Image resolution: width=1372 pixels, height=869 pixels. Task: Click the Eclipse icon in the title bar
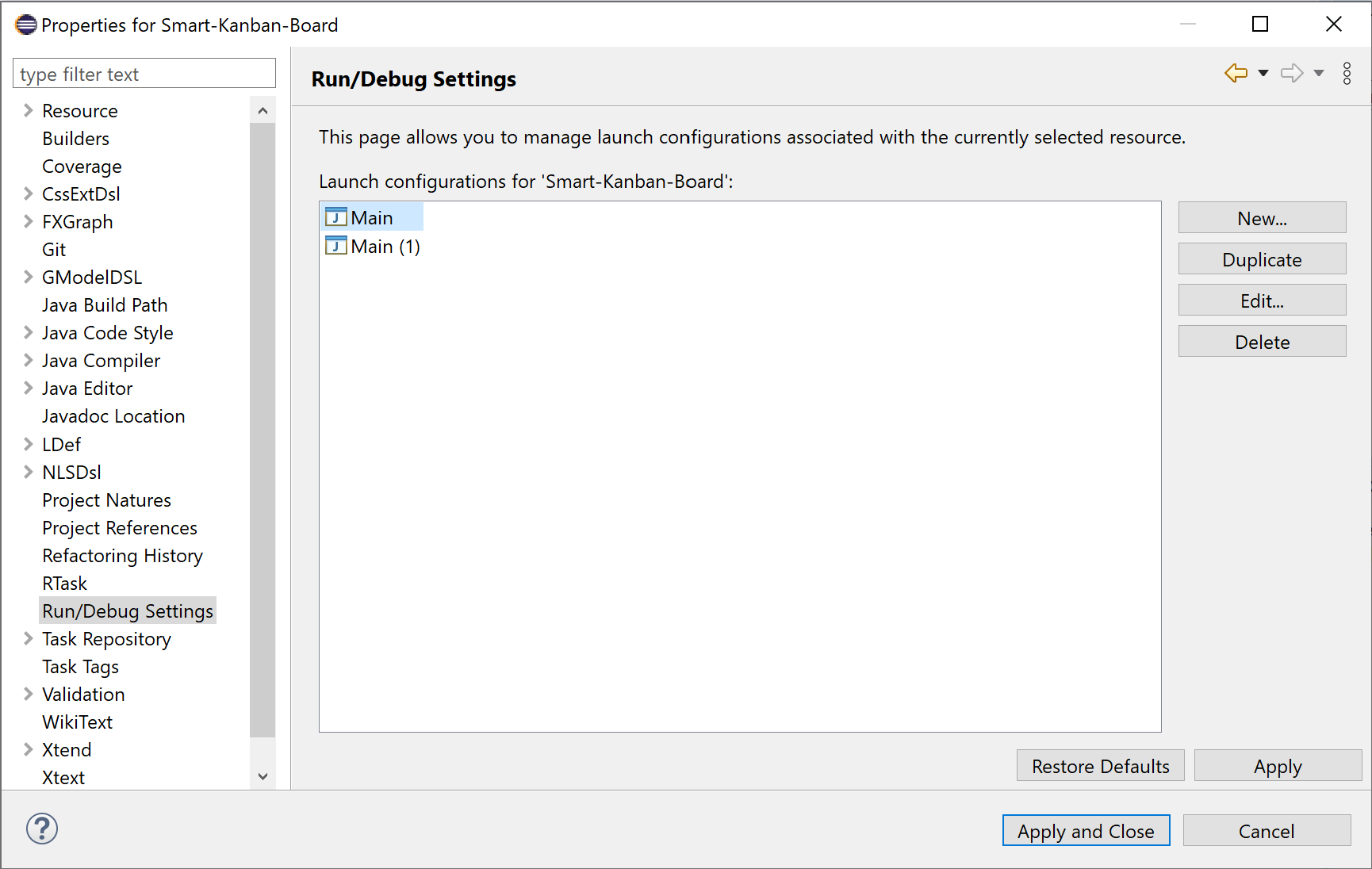[x=26, y=25]
